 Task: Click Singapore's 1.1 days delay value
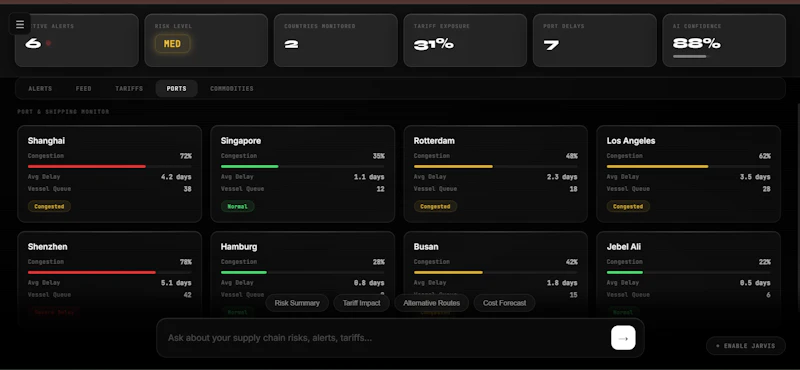point(369,177)
